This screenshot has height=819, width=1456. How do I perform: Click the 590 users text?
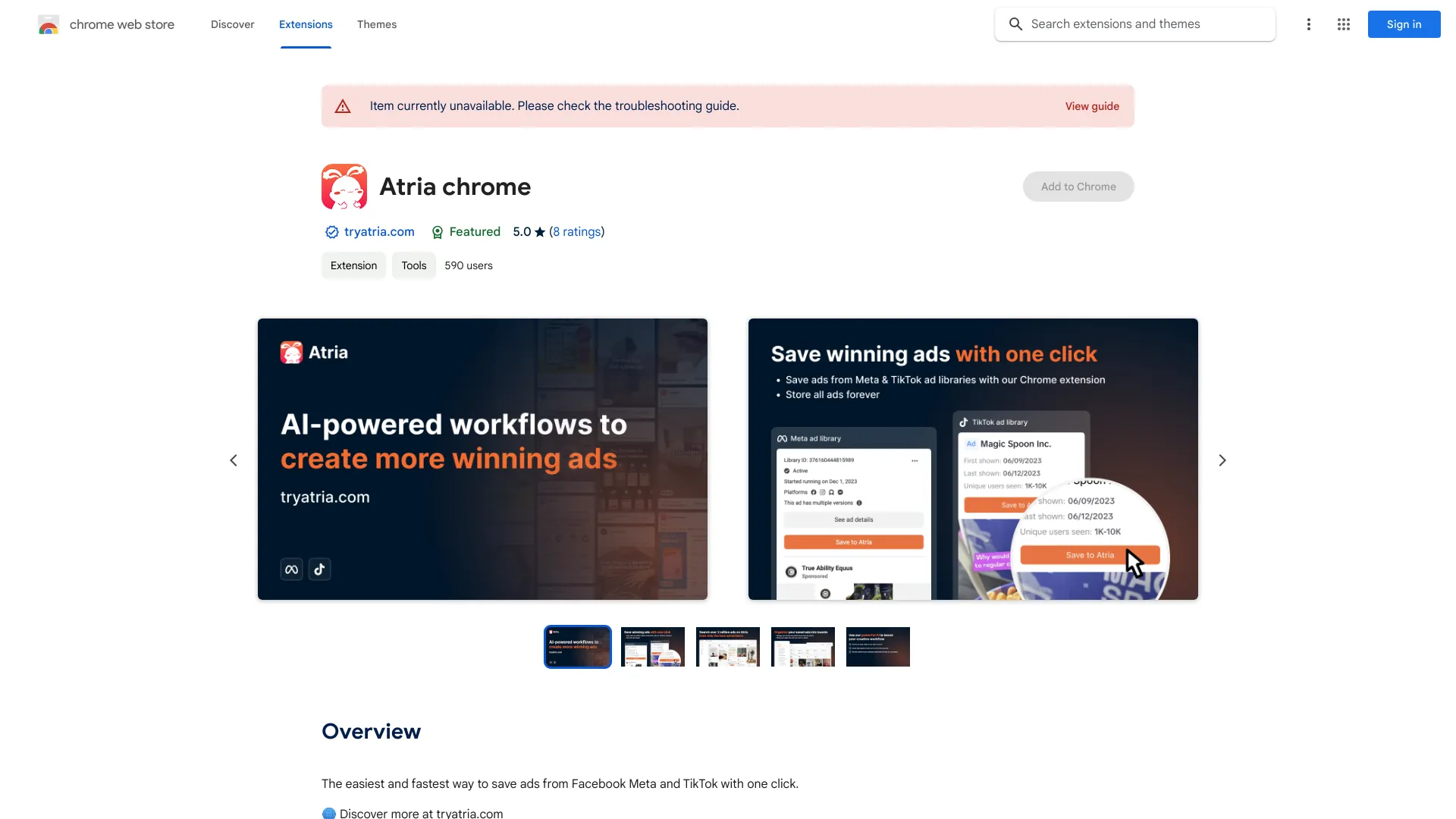click(x=469, y=265)
